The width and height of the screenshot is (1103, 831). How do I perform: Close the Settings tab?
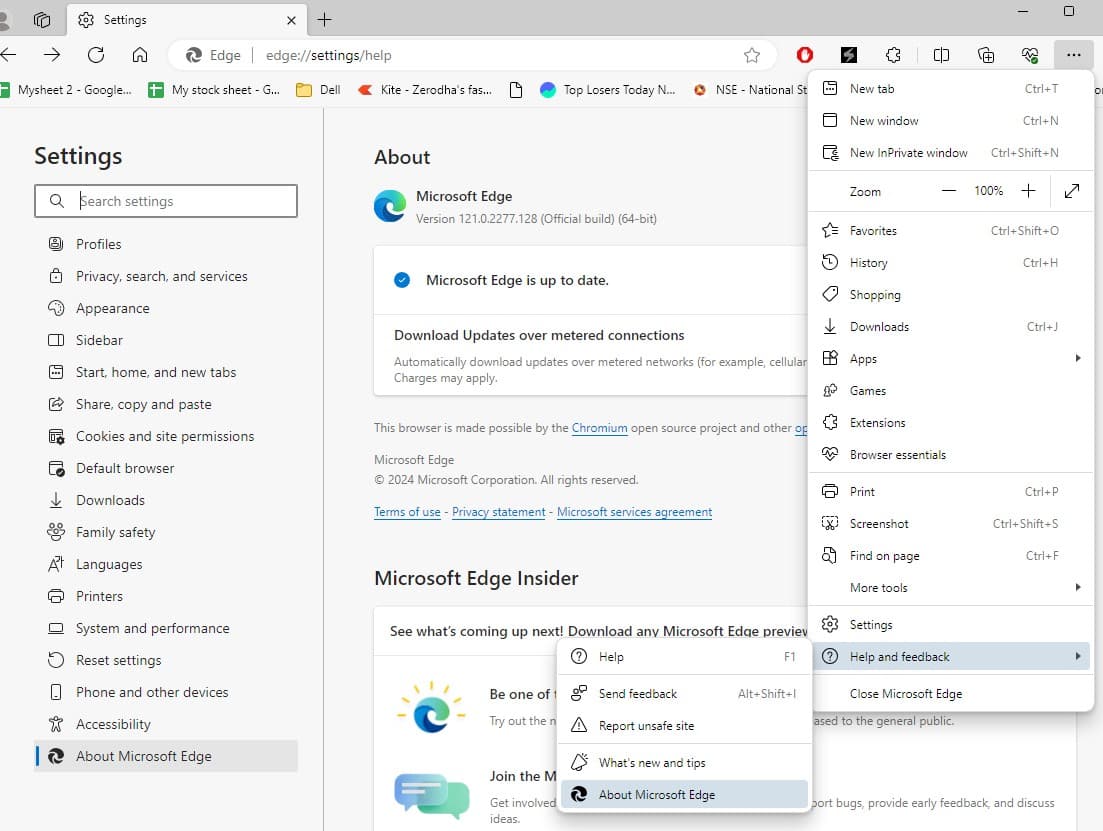[291, 20]
